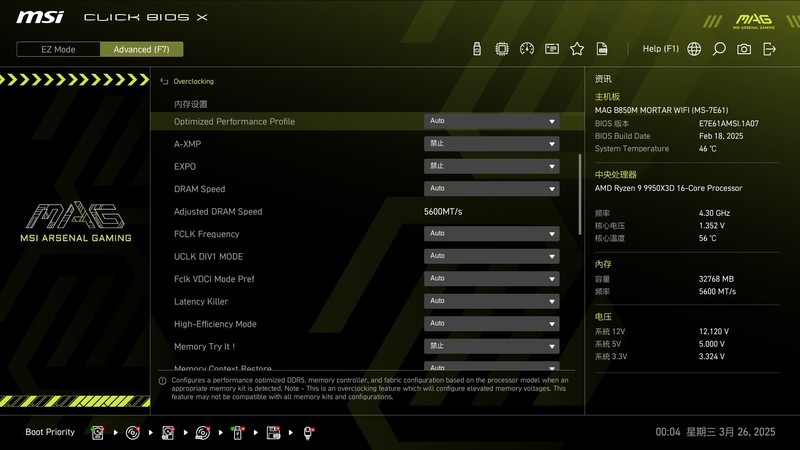Select first hard disk boot device icon
This screenshot has width=800, height=450.
97,433
